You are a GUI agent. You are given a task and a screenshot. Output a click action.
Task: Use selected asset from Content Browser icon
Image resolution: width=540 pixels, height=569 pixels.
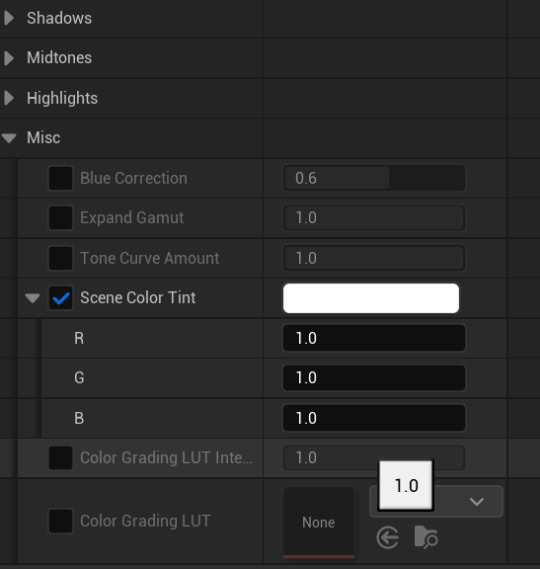pyautogui.click(x=388, y=538)
